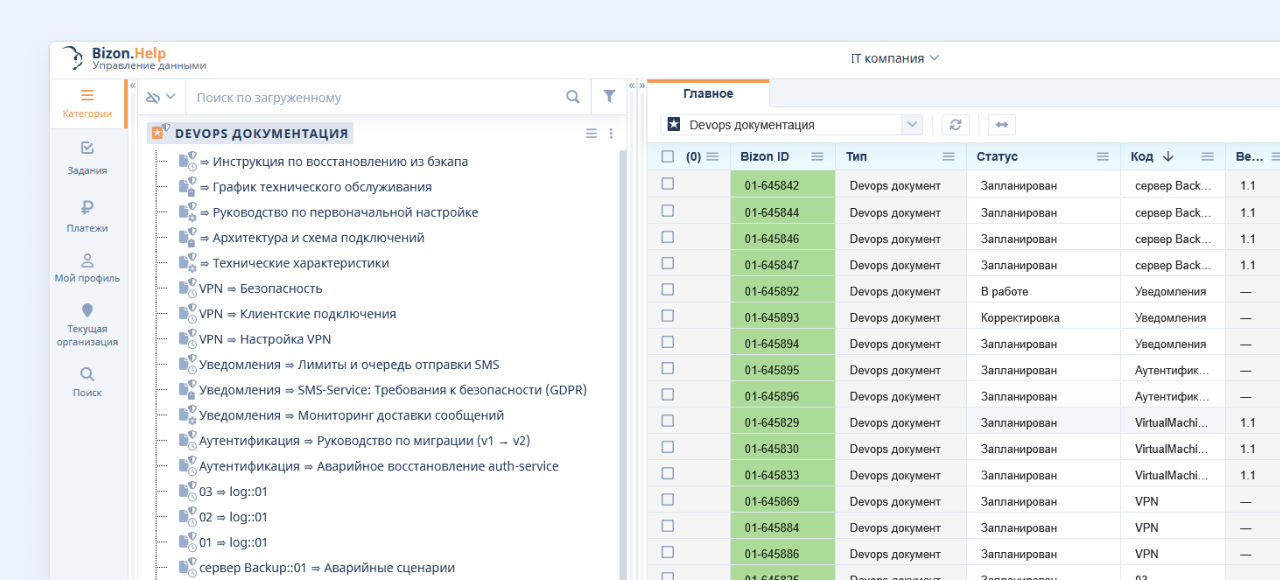Screen dimensions: 1280x580
Task: Focus the Поиск по загруженному search field
Action: coord(375,97)
